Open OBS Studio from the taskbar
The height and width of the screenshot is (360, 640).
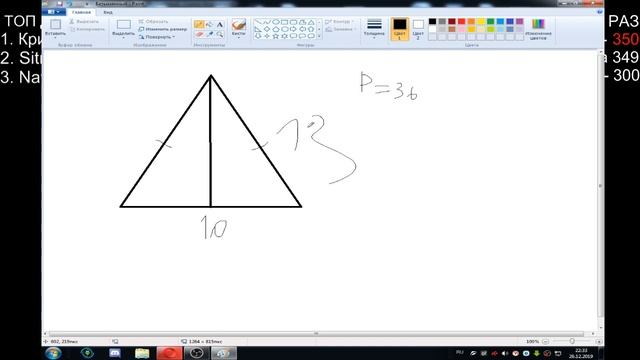click(197, 353)
